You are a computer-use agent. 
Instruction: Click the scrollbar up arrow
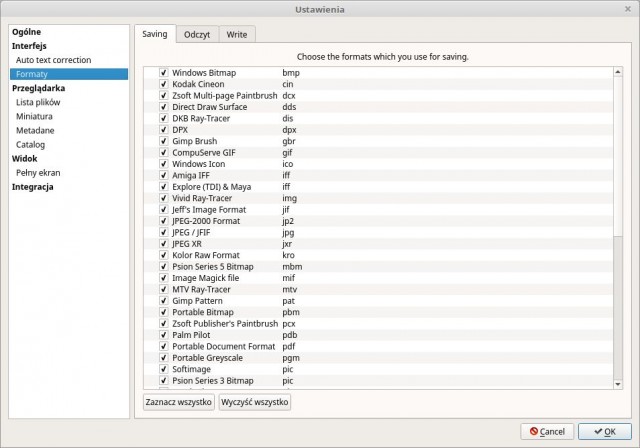pos(618,72)
